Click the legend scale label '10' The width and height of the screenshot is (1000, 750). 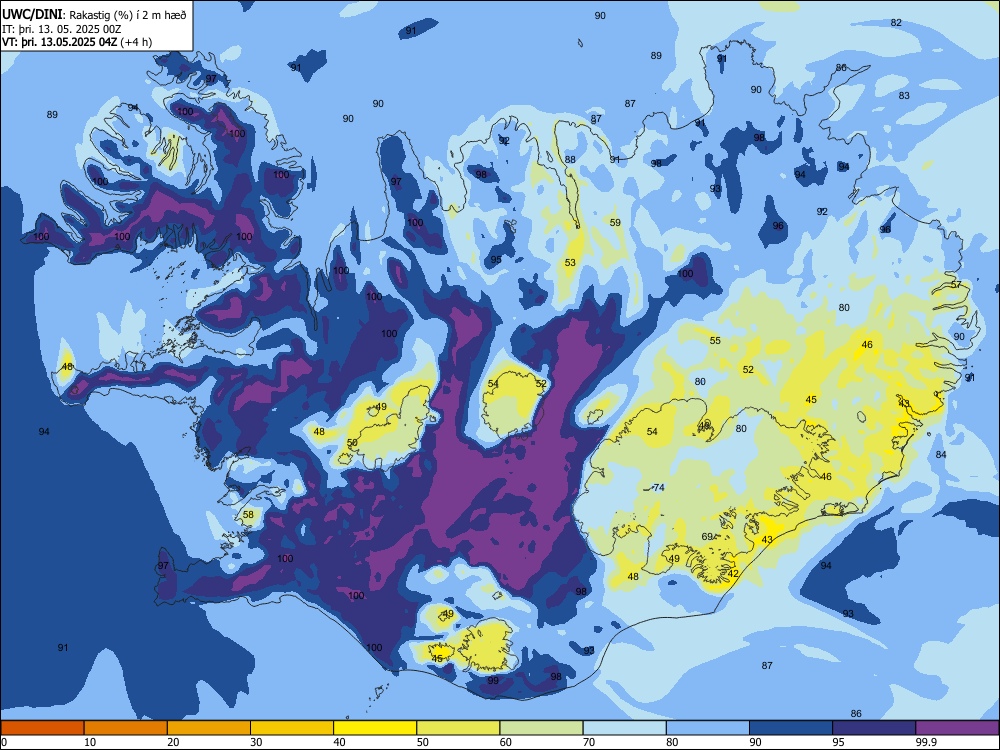[x=90, y=742]
